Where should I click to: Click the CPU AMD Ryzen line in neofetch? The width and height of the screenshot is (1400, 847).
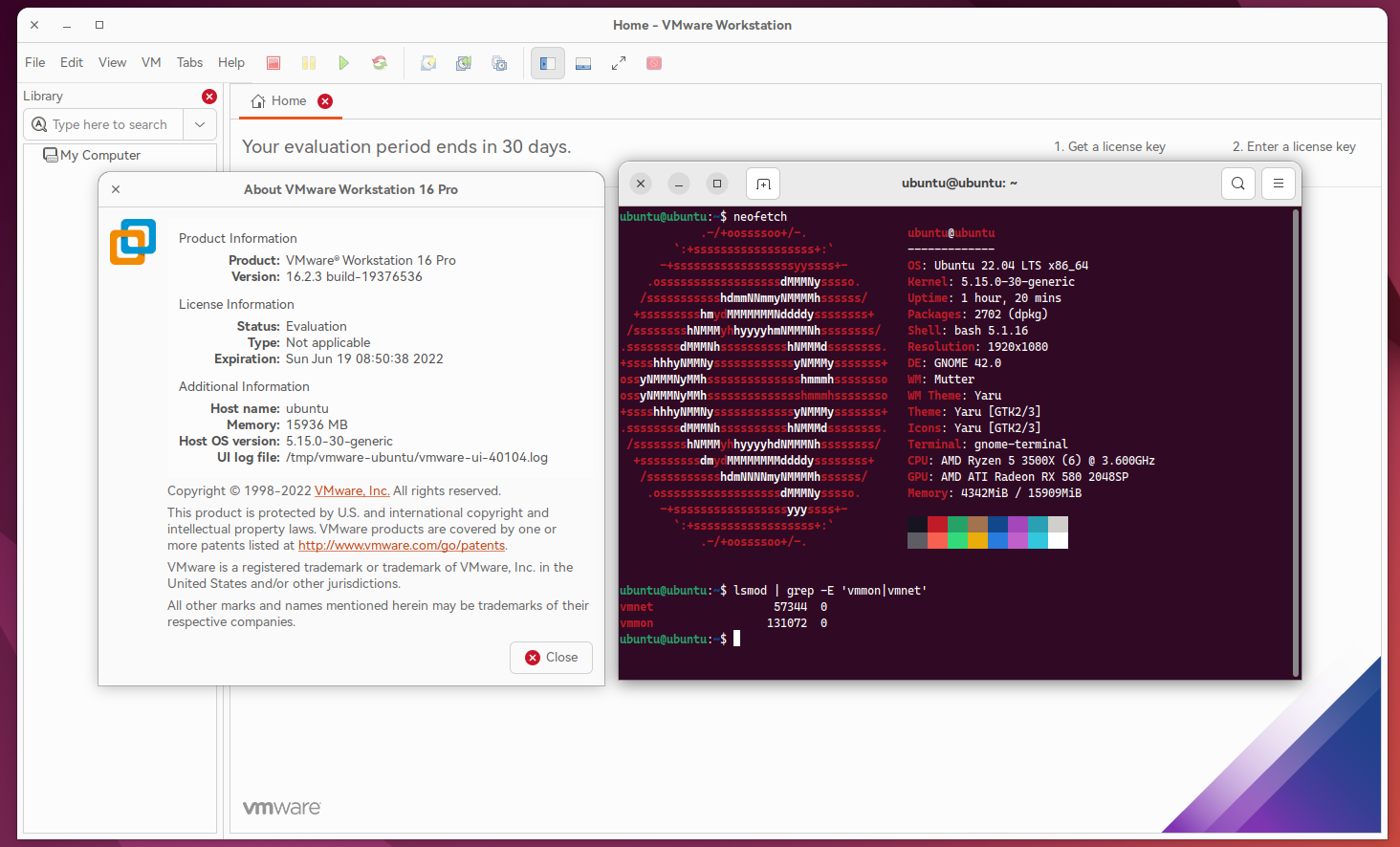tap(1031, 461)
